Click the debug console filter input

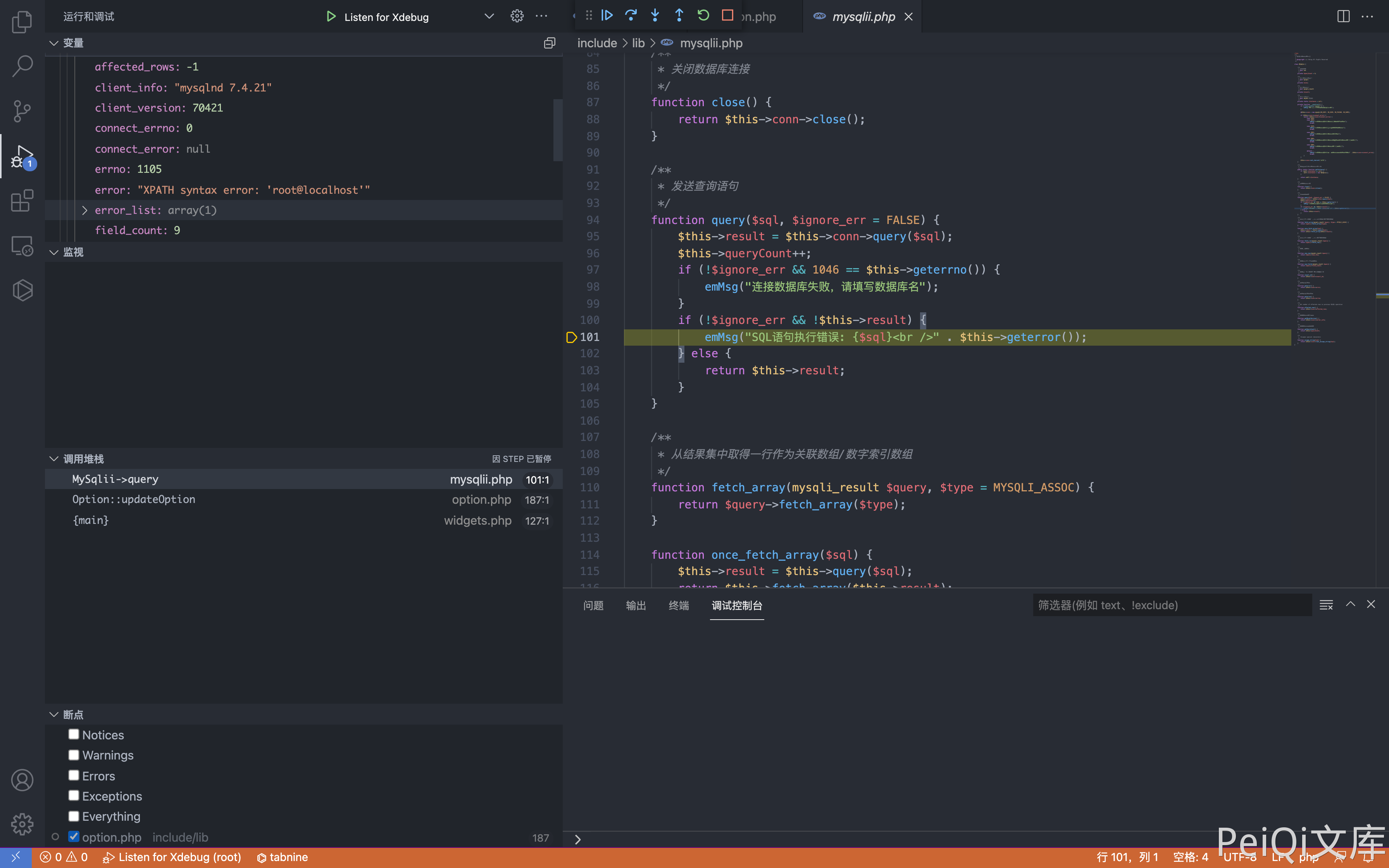(1171, 605)
